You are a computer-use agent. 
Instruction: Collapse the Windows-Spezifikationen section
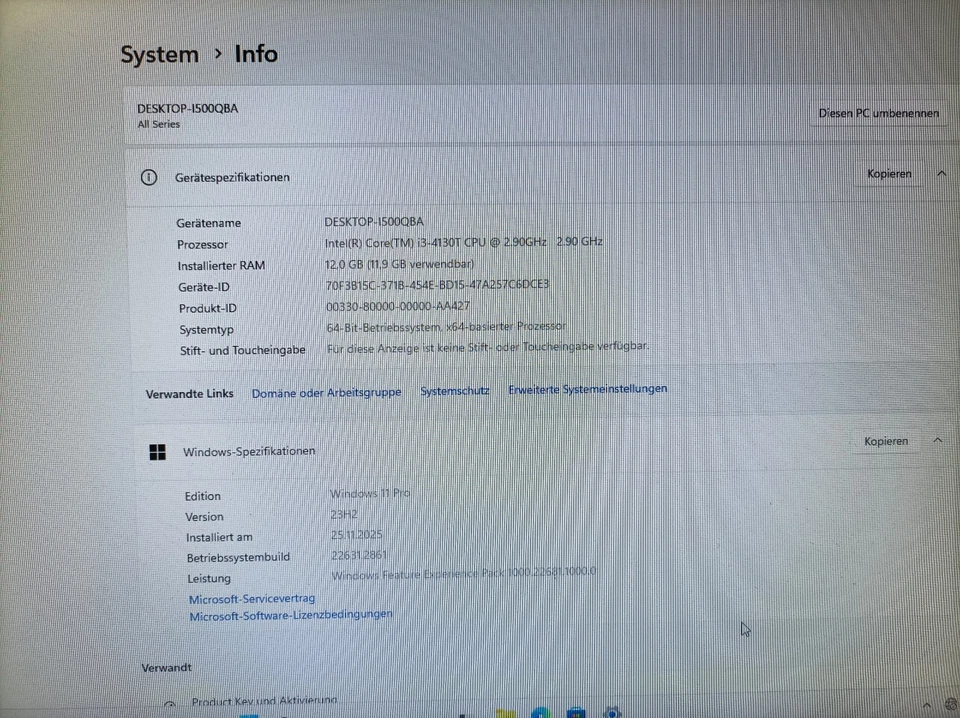tap(937, 439)
